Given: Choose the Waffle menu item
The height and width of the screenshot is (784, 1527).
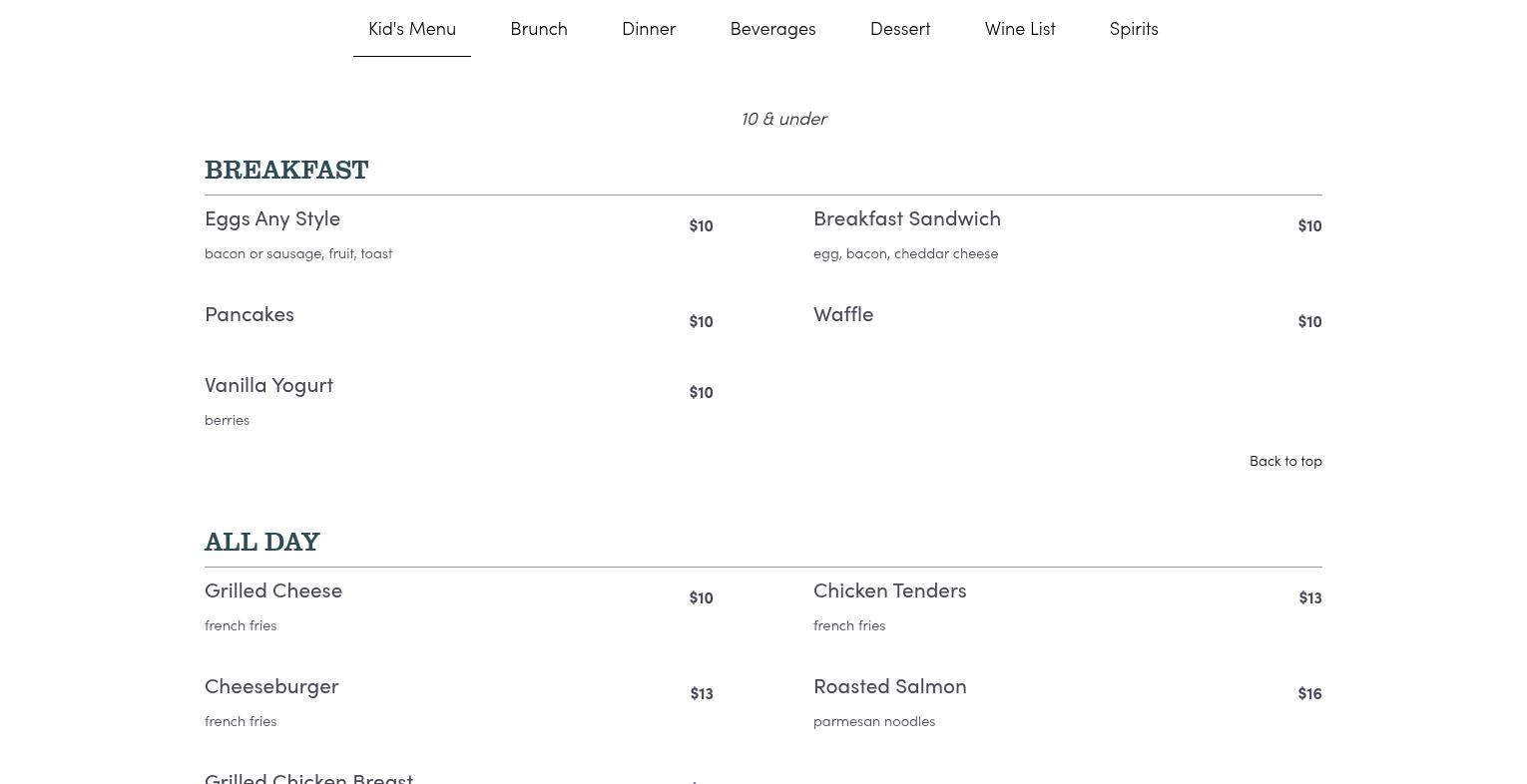Looking at the screenshot, I should point(843,314).
